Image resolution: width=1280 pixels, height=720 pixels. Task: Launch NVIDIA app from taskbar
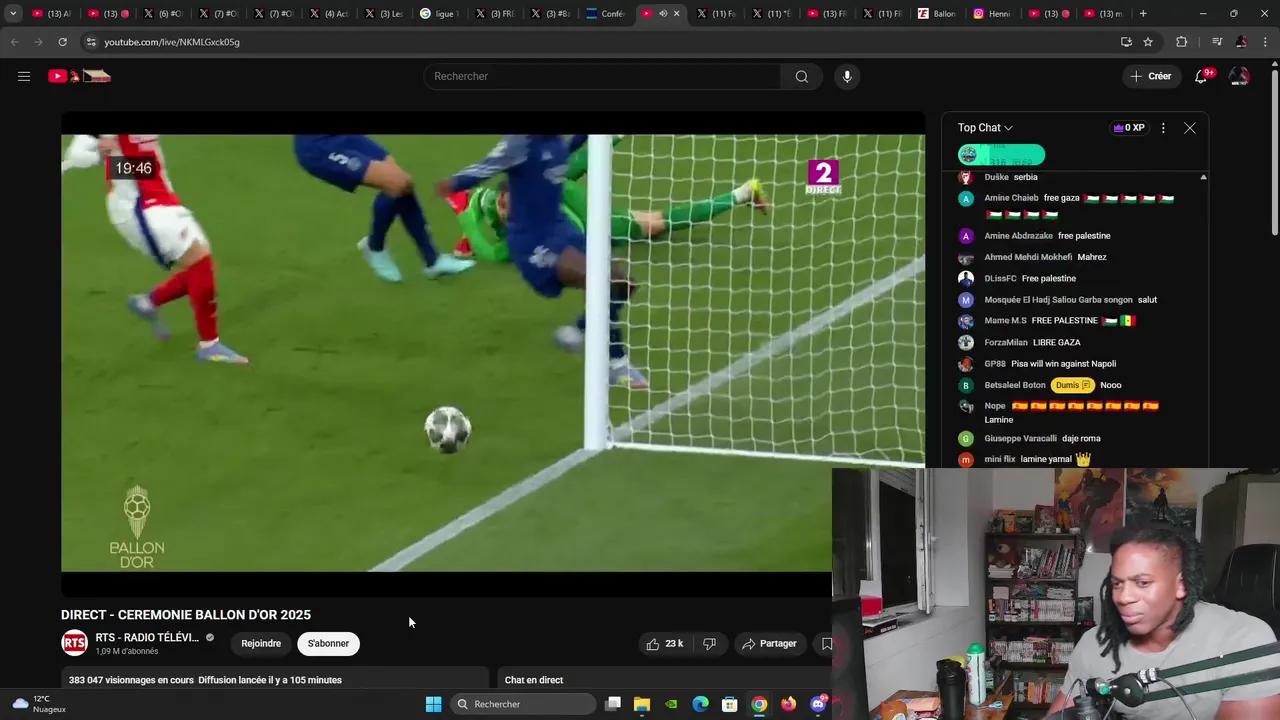click(x=671, y=704)
